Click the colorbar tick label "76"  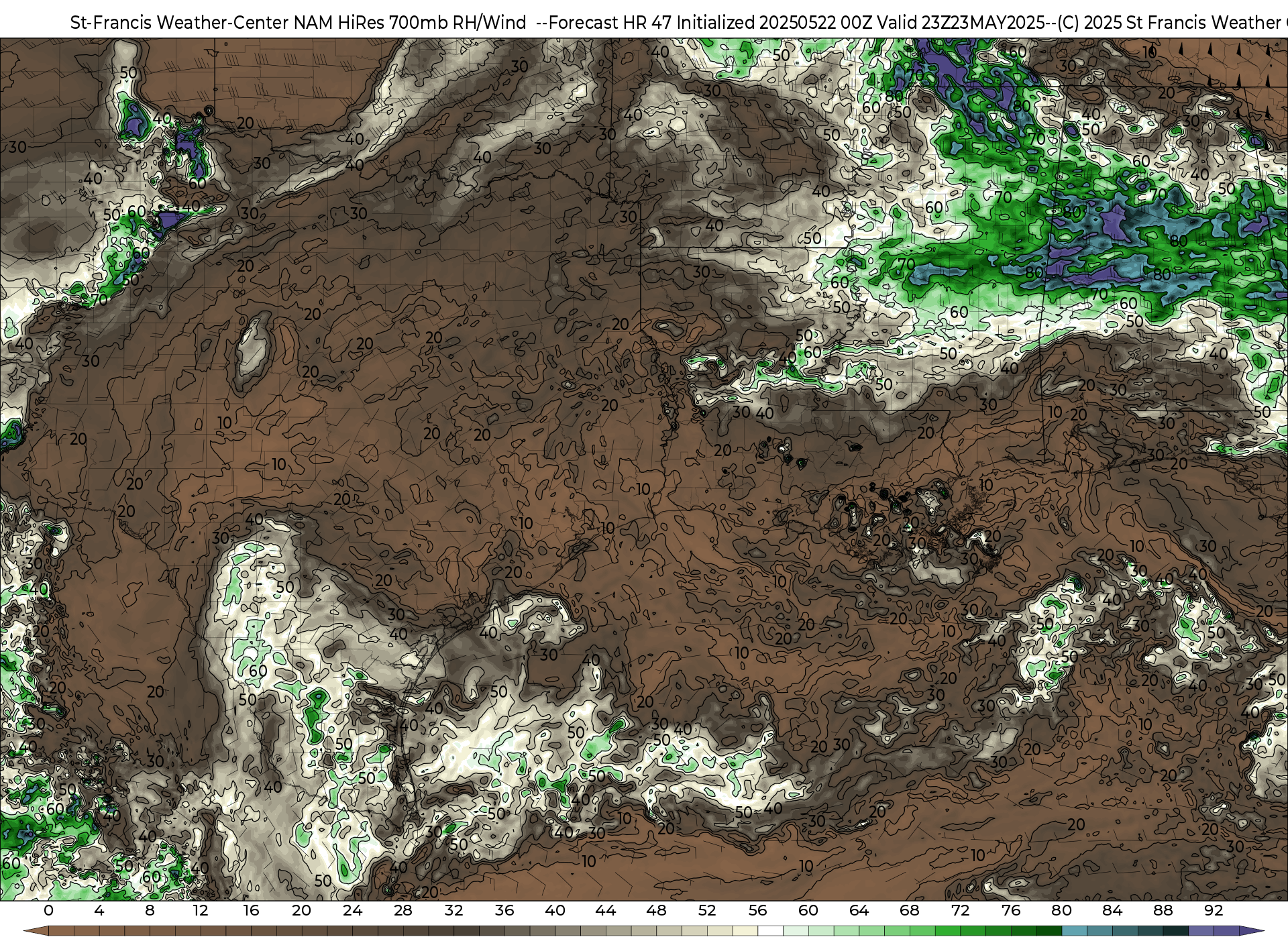(x=1011, y=910)
